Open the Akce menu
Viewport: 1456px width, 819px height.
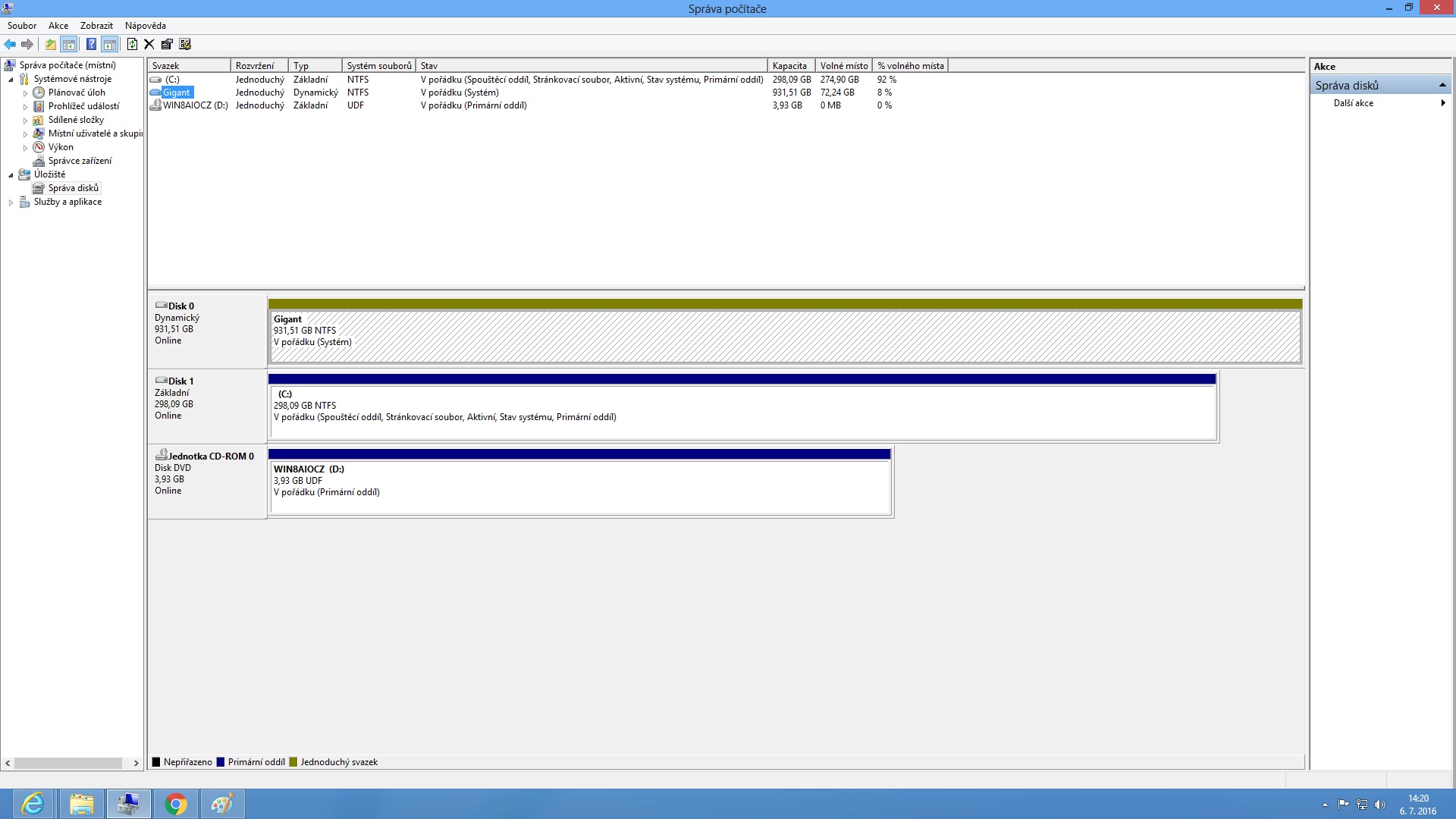tap(58, 26)
